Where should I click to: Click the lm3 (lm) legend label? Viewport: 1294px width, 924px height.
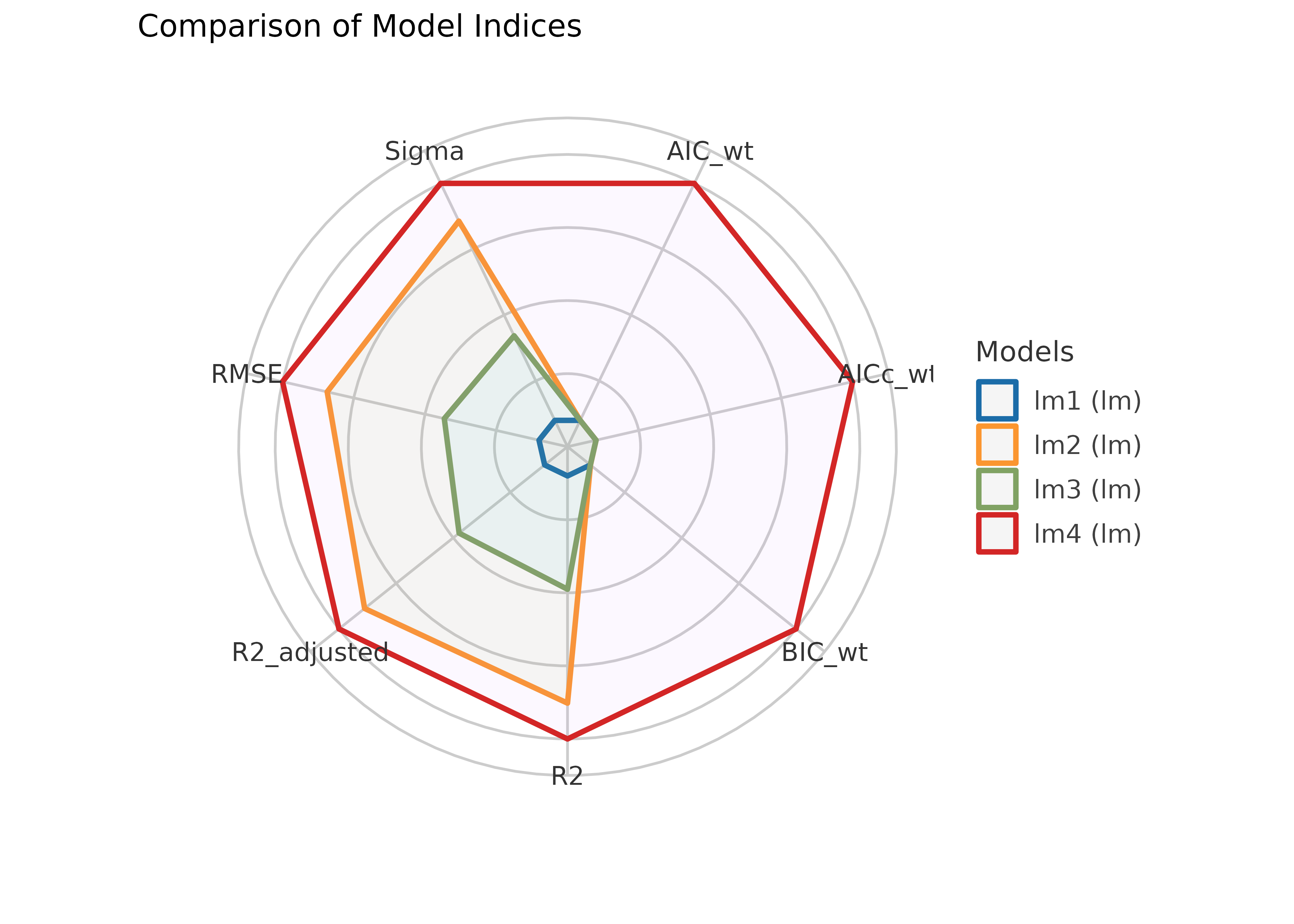[1087, 489]
